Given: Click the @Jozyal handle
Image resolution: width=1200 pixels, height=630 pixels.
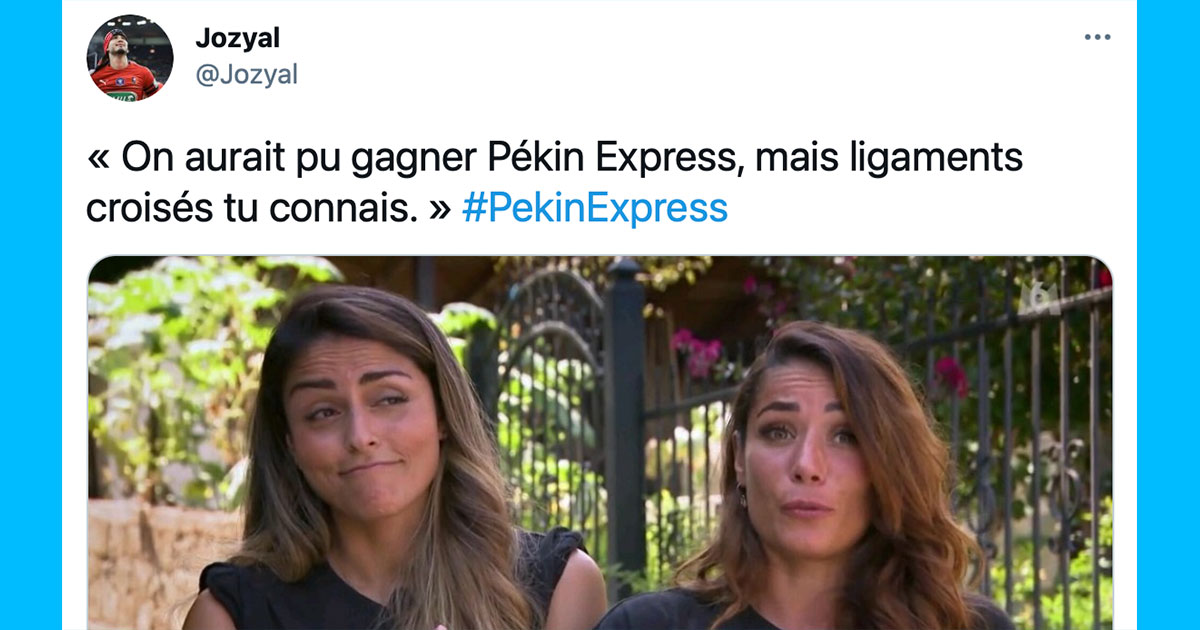Looking at the screenshot, I should [247, 75].
